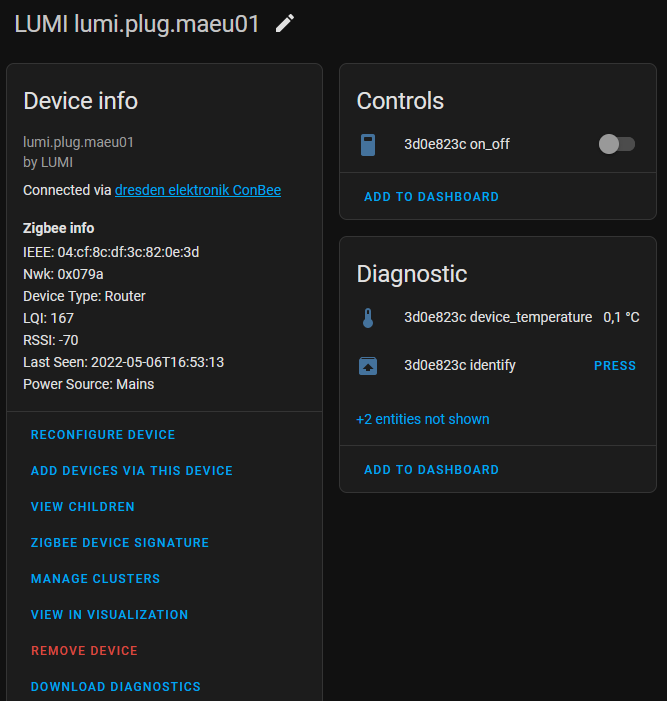This screenshot has height=701, width=667.
Task: Click the red Remove Device button
Action: (84, 650)
